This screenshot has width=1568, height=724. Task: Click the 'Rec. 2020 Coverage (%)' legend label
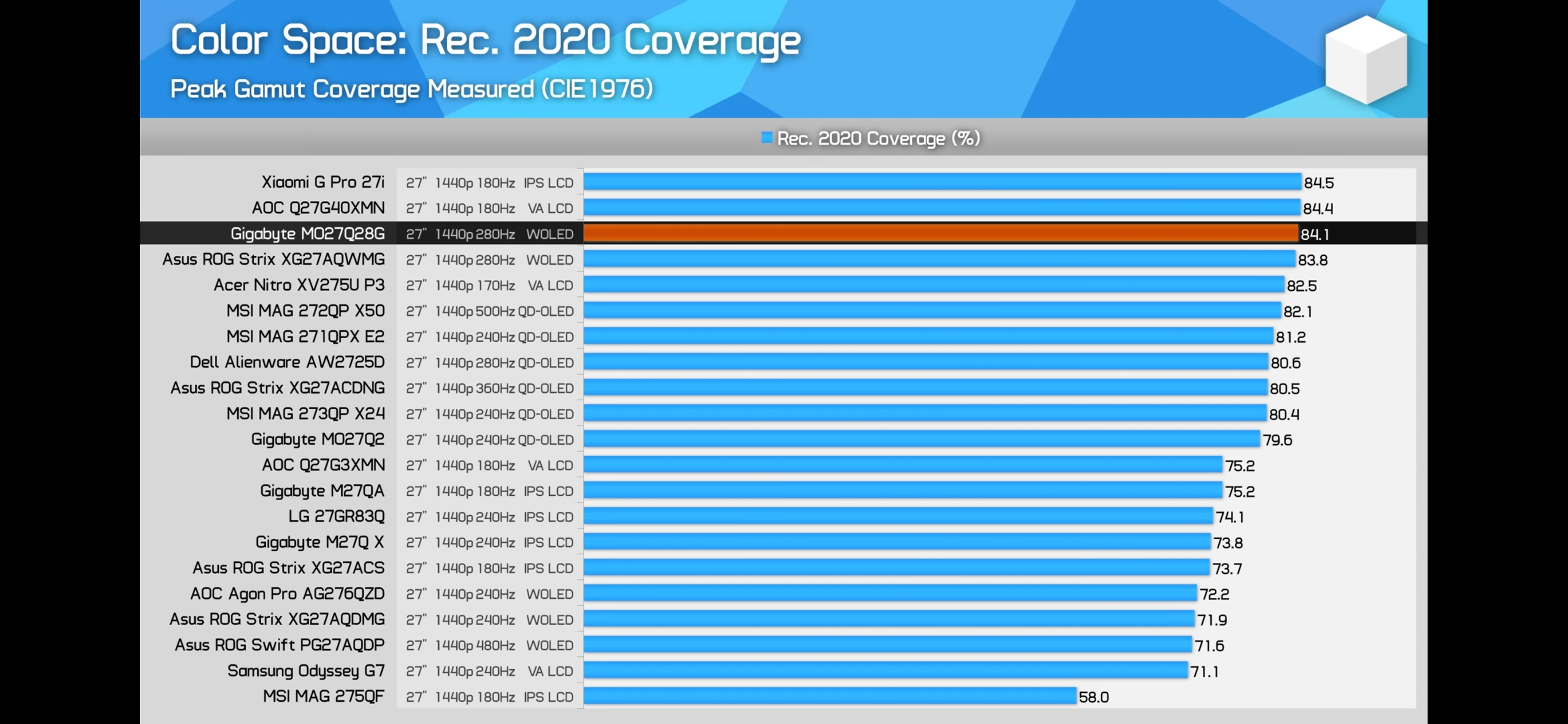click(x=879, y=139)
